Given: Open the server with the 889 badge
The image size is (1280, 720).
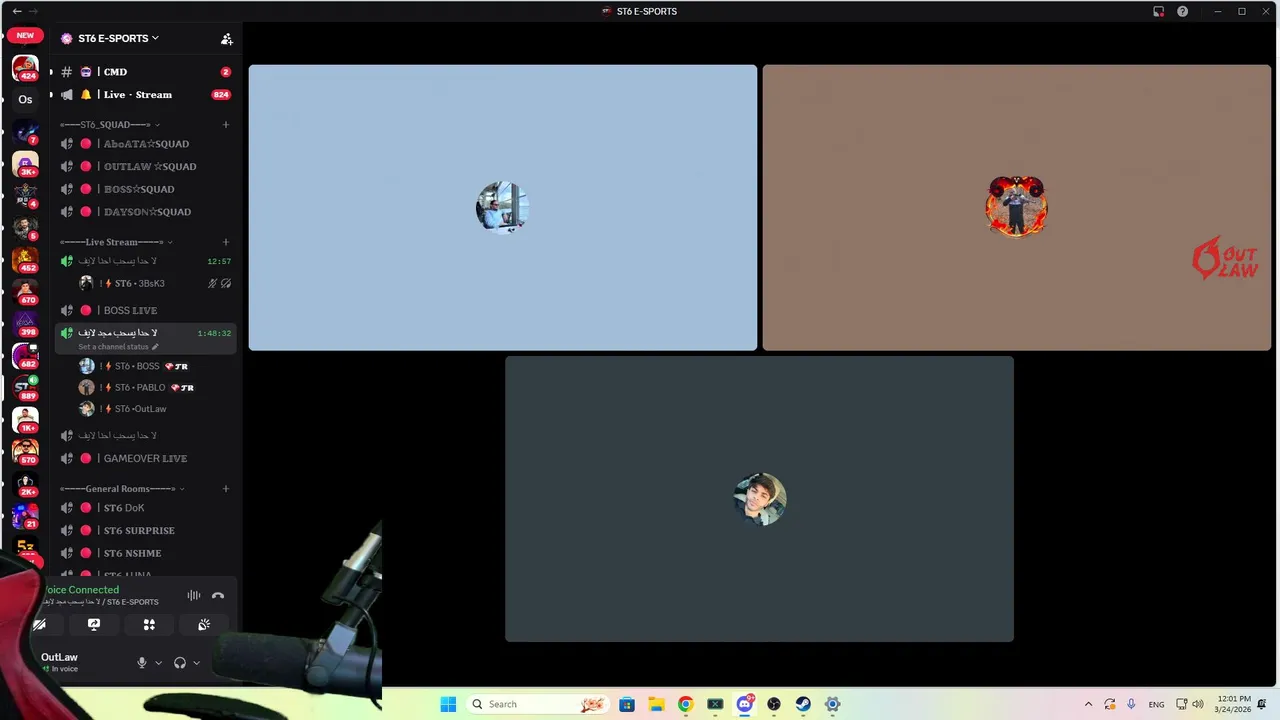Looking at the screenshot, I should (x=25, y=388).
